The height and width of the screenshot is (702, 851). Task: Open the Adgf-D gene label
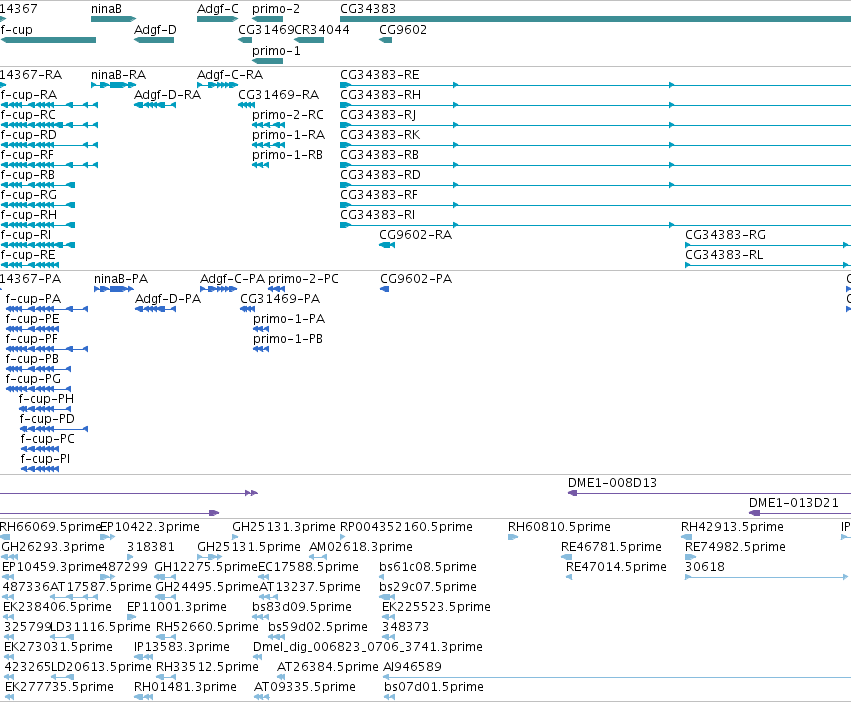tap(155, 29)
